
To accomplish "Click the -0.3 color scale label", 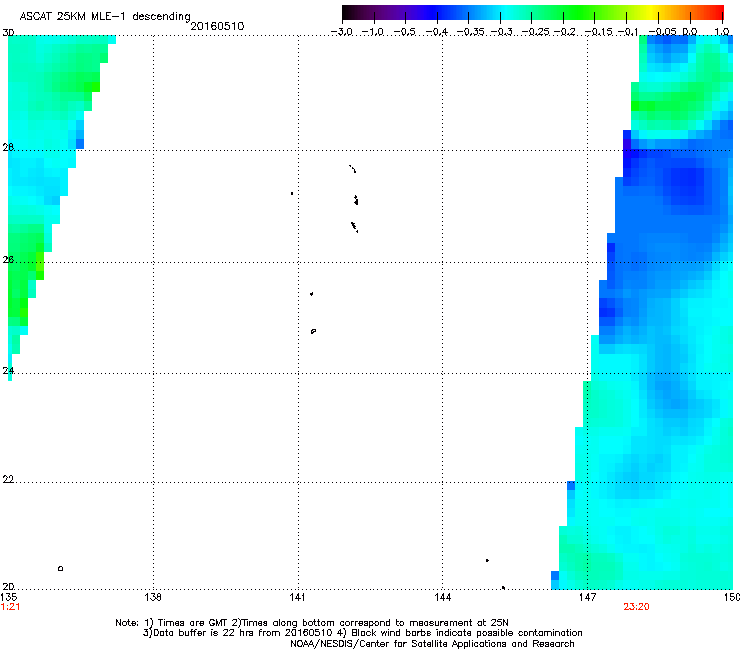I will pyautogui.click(x=501, y=32).
